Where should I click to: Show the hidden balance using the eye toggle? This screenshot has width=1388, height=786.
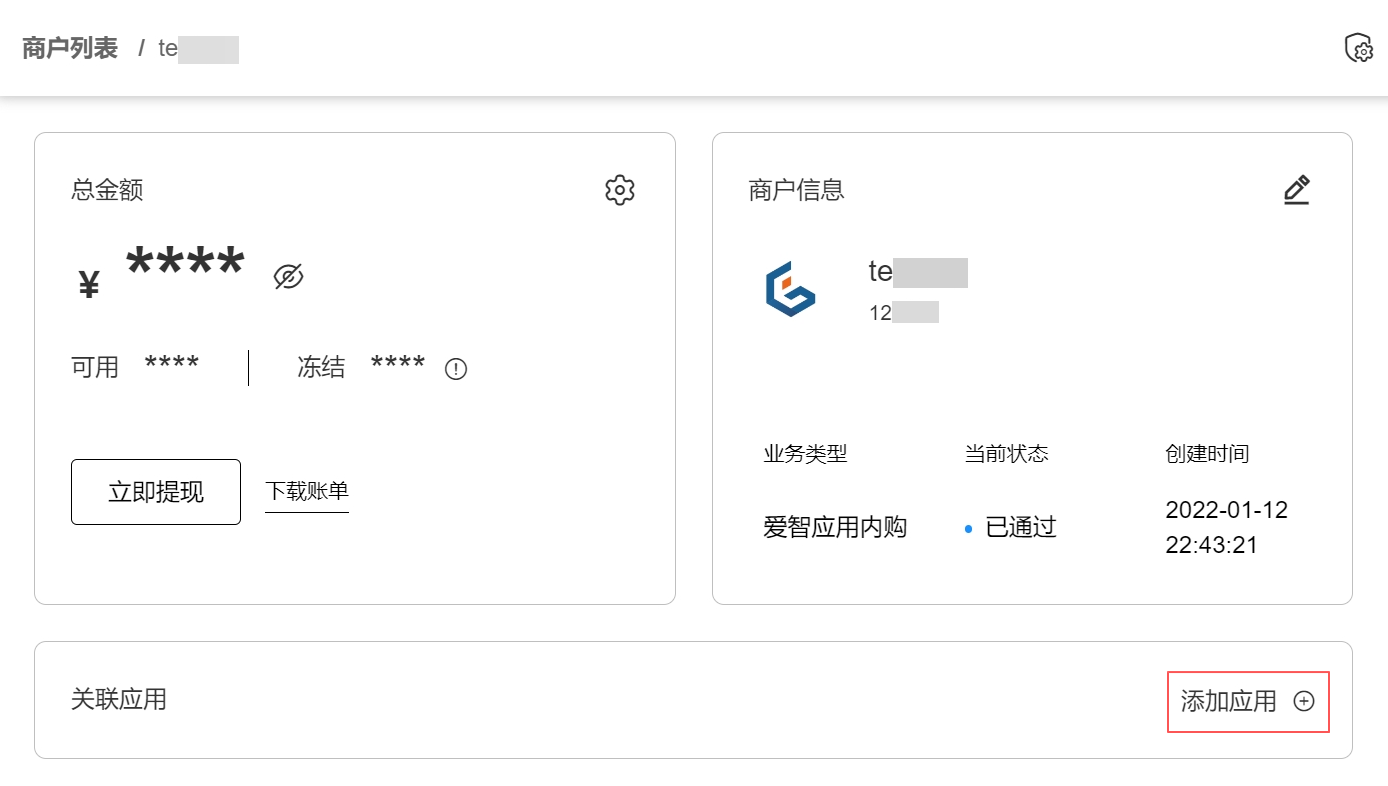(288, 277)
